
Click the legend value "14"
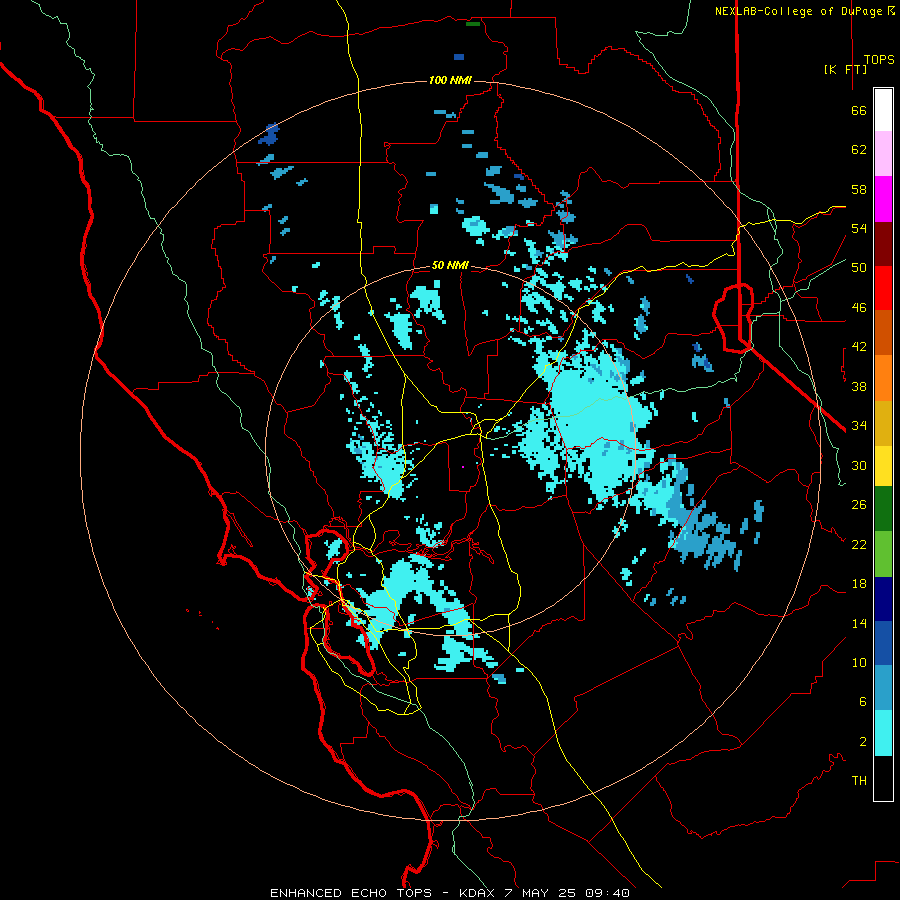(x=859, y=623)
